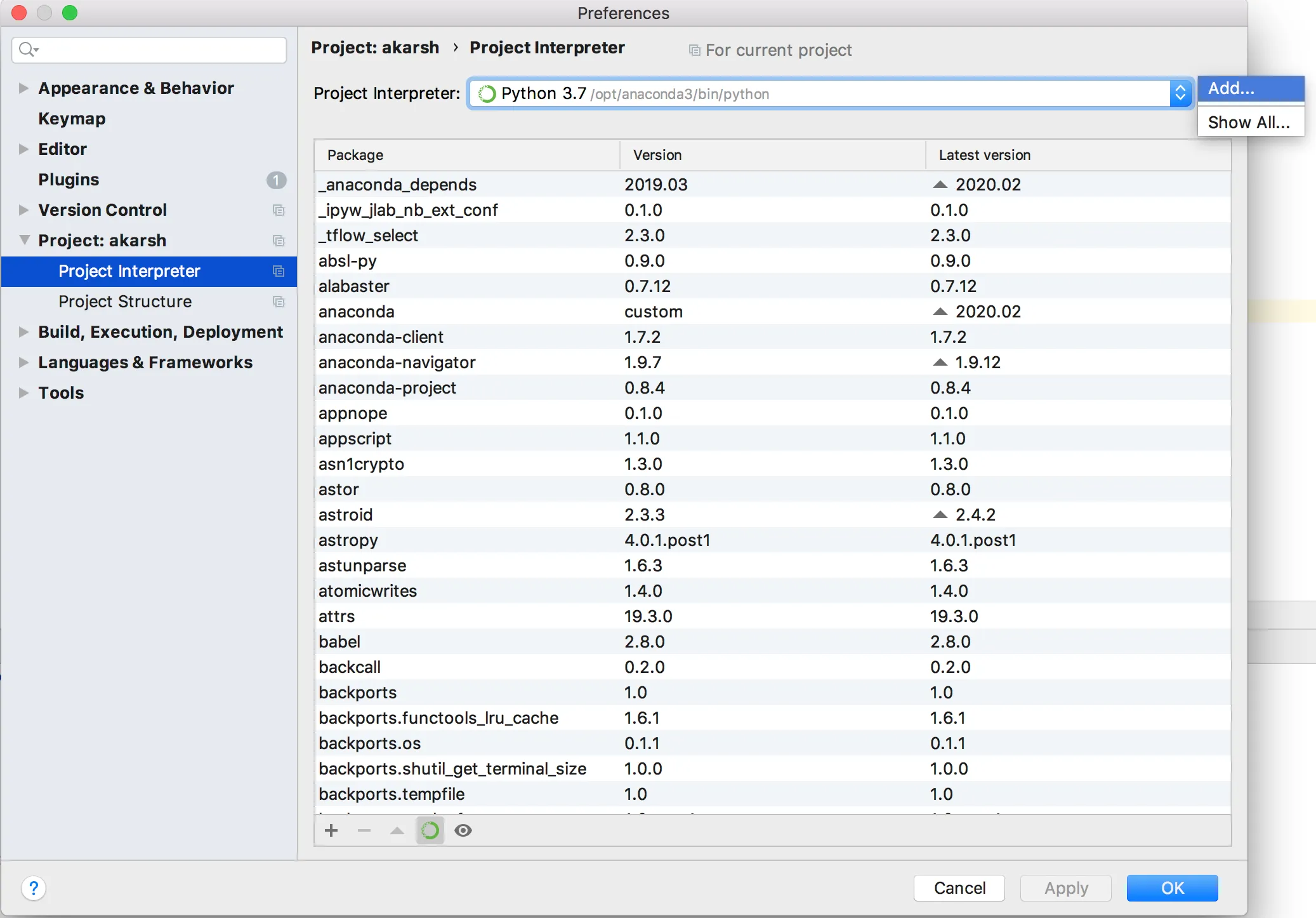
Task: Click the help question mark icon
Action: [34, 888]
